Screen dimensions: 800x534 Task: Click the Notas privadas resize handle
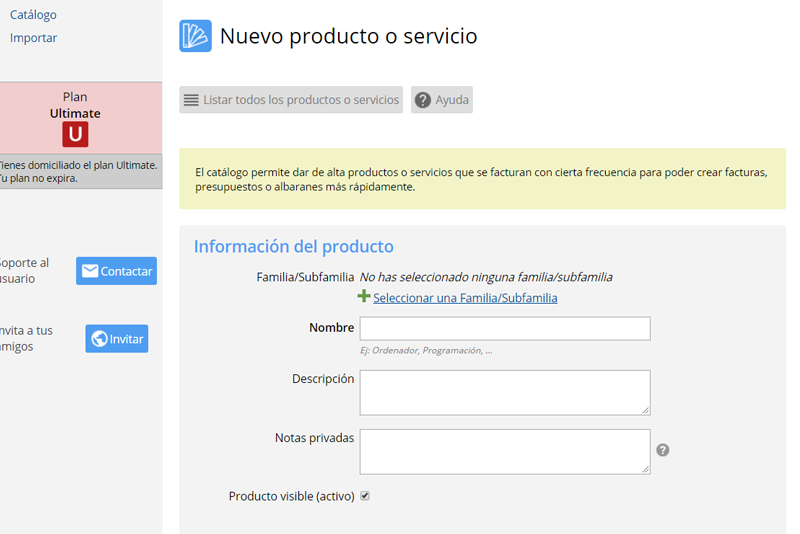point(645,469)
